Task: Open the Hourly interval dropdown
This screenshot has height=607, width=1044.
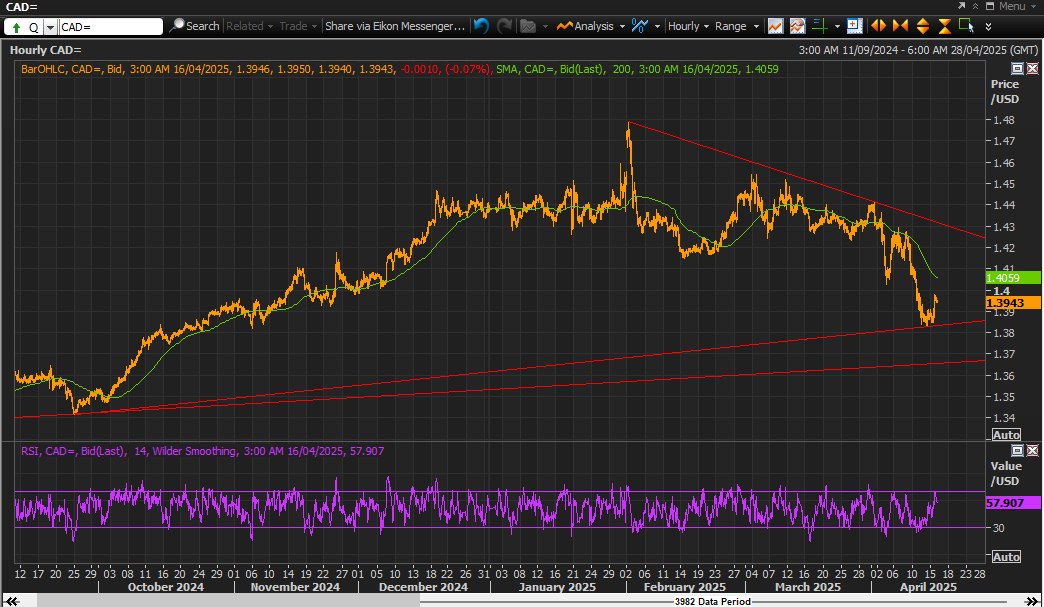Action: pos(688,26)
